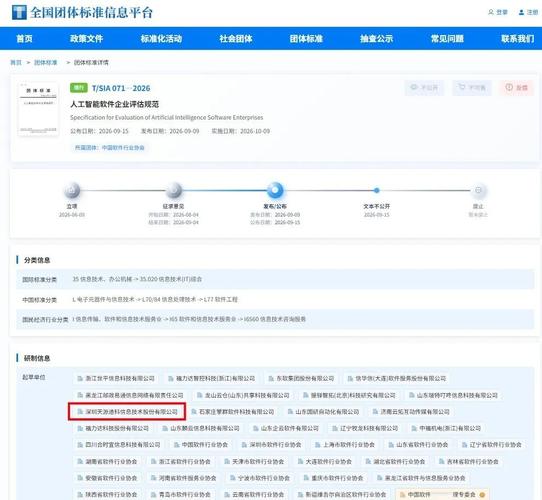The image size is (542, 500).
Task: Open drafting unit 东软集团股份有限公司
Action: coord(301,379)
